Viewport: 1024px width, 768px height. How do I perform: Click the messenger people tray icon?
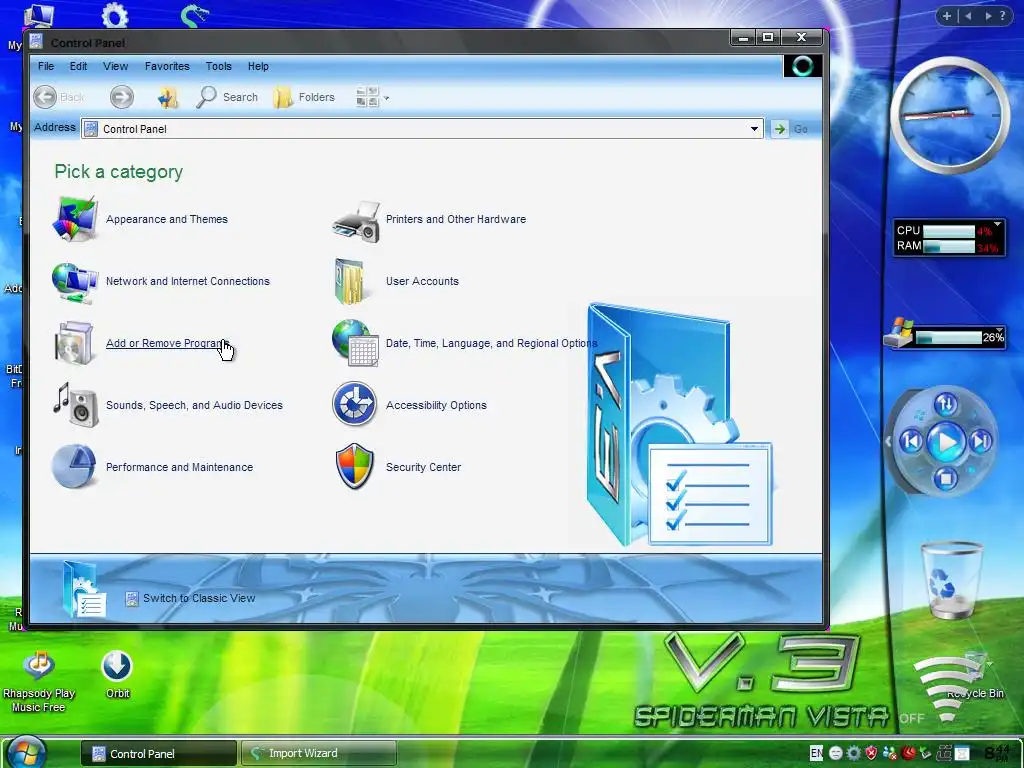(x=889, y=753)
